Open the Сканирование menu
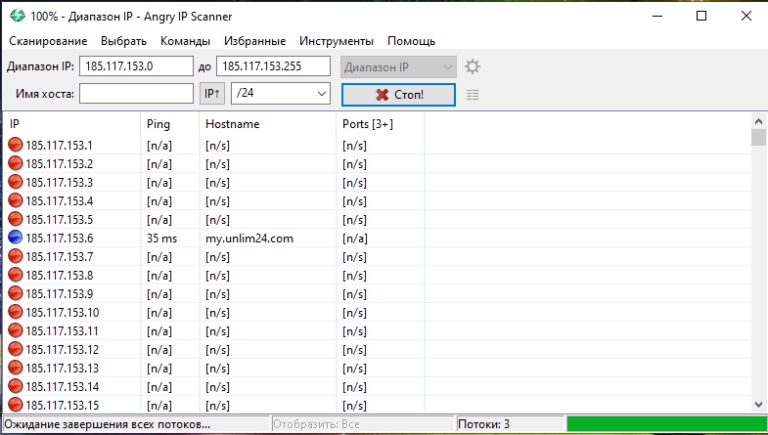 [48, 41]
